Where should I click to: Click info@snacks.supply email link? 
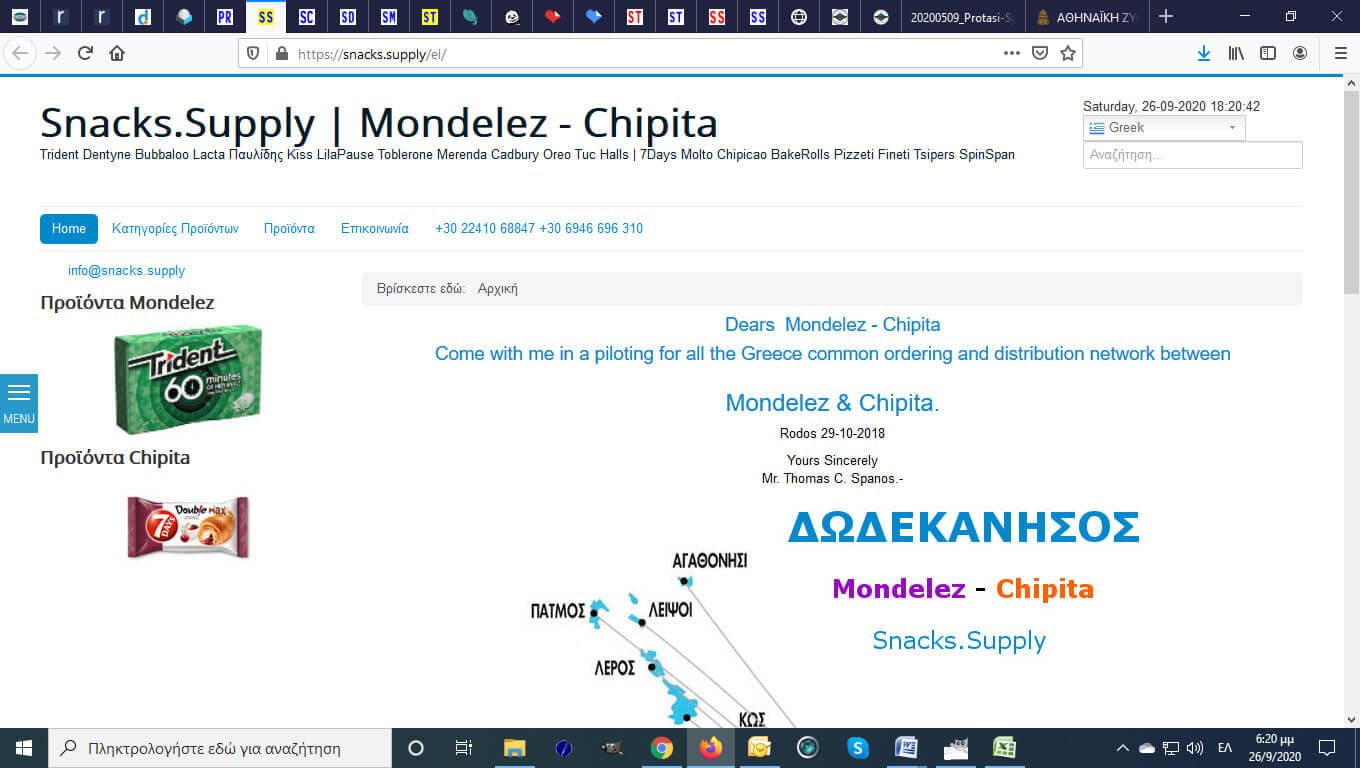click(126, 270)
